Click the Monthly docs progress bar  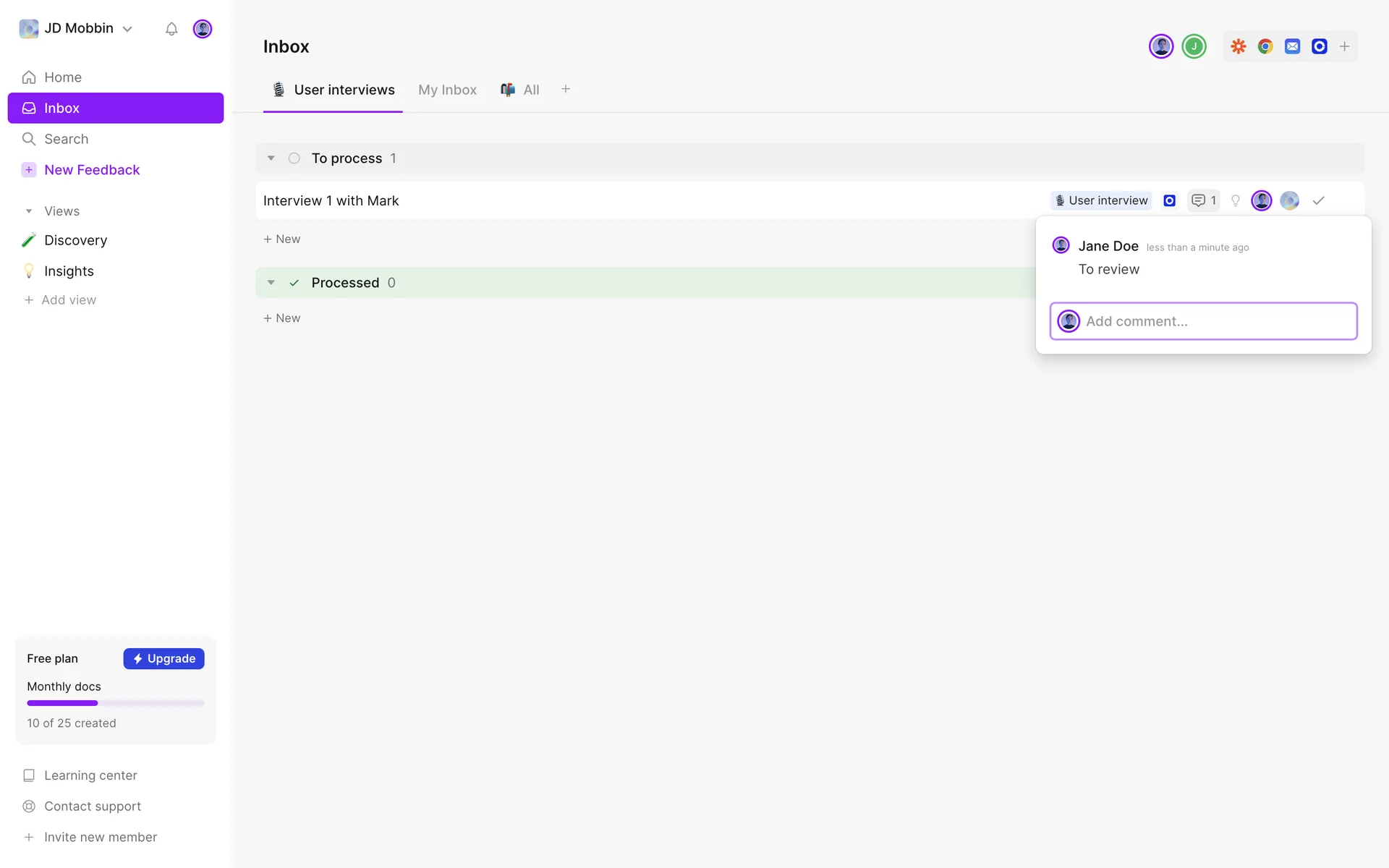pyautogui.click(x=115, y=703)
